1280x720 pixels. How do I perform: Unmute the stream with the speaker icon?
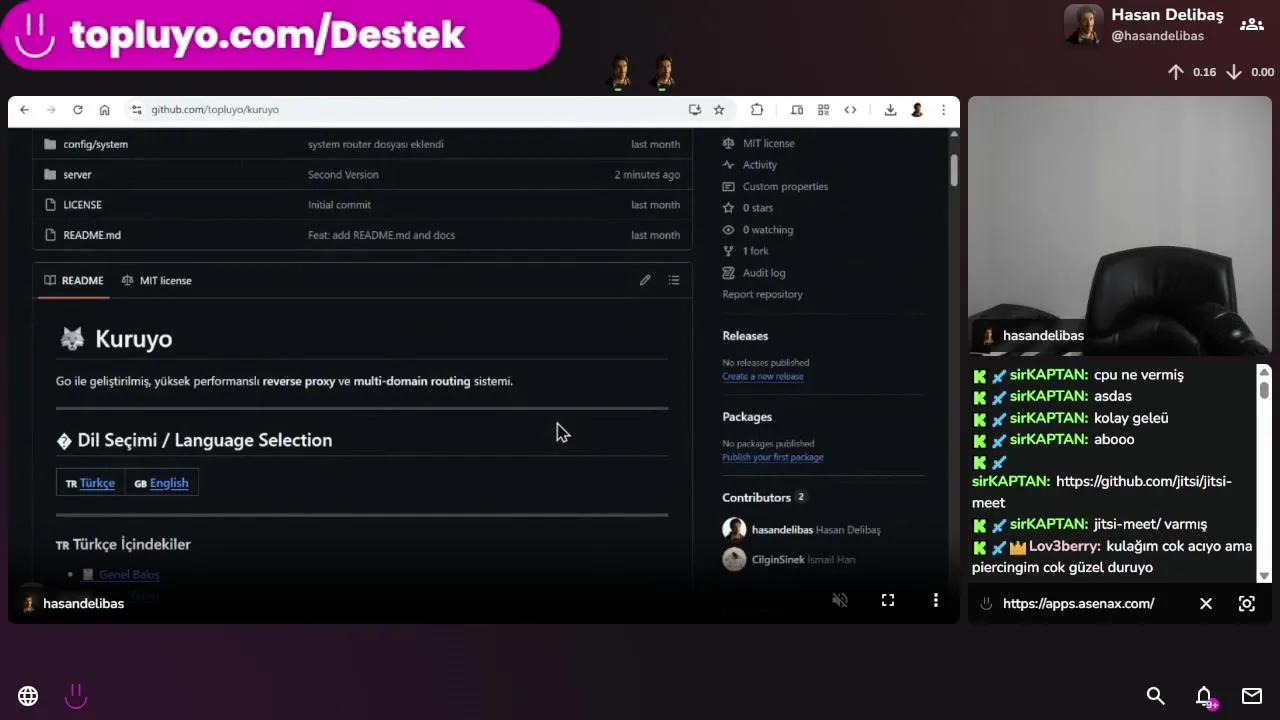(x=840, y=600)
